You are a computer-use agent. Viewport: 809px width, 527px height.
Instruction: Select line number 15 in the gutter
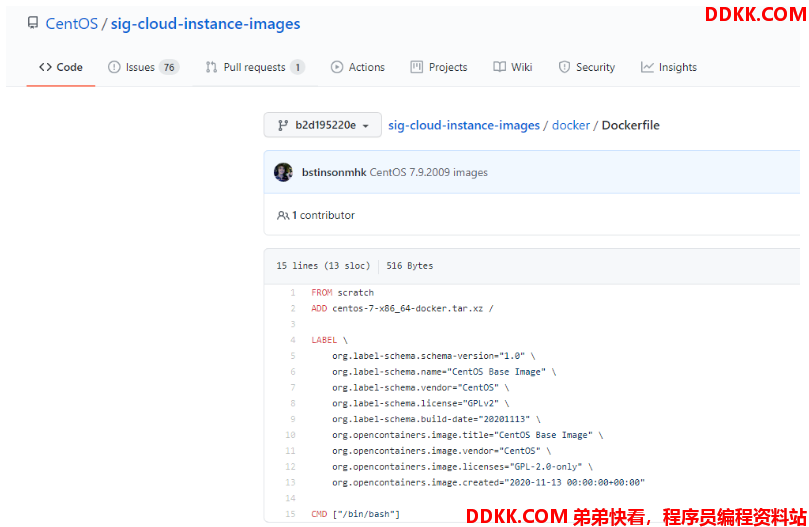point(290,514)
